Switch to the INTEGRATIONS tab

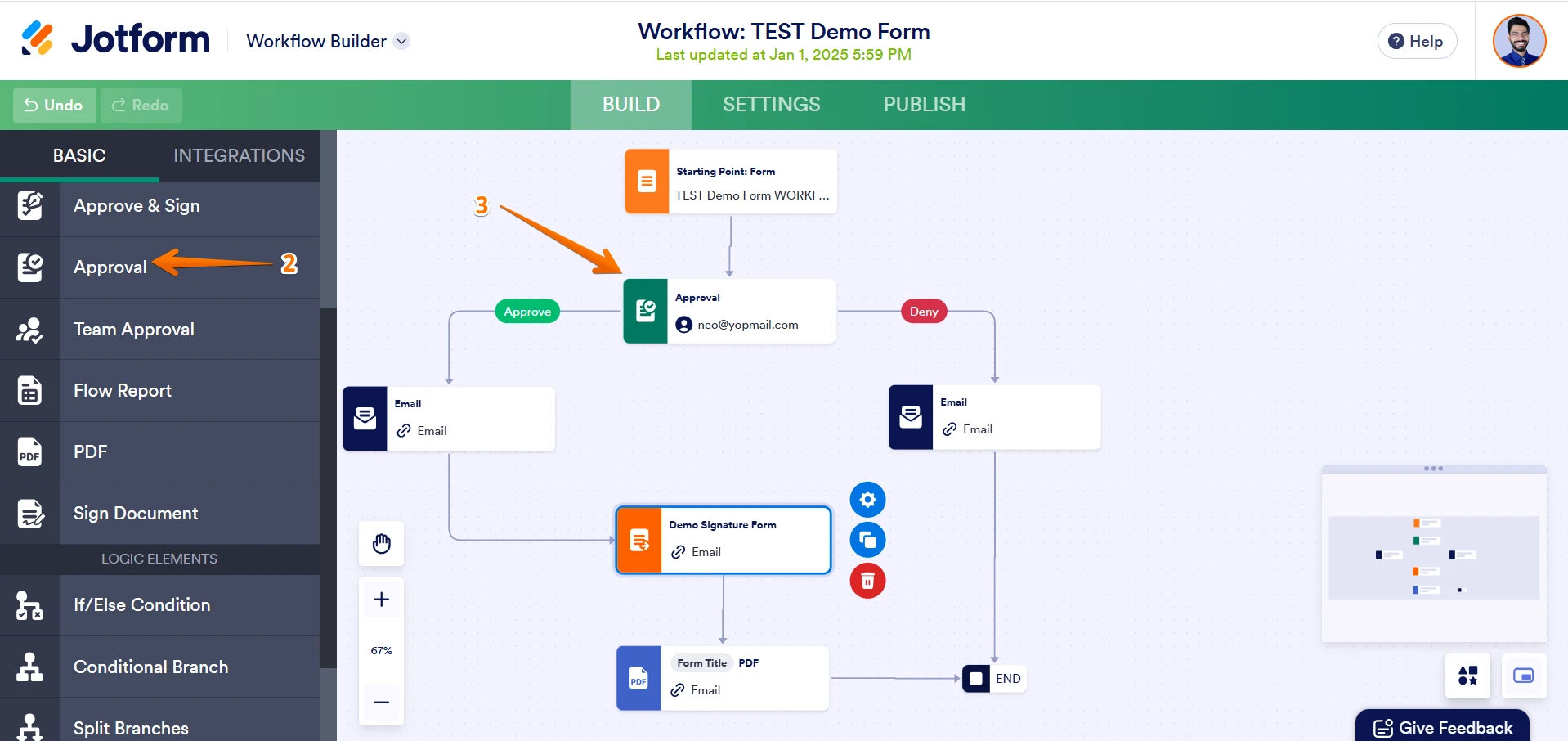(239, 155)
